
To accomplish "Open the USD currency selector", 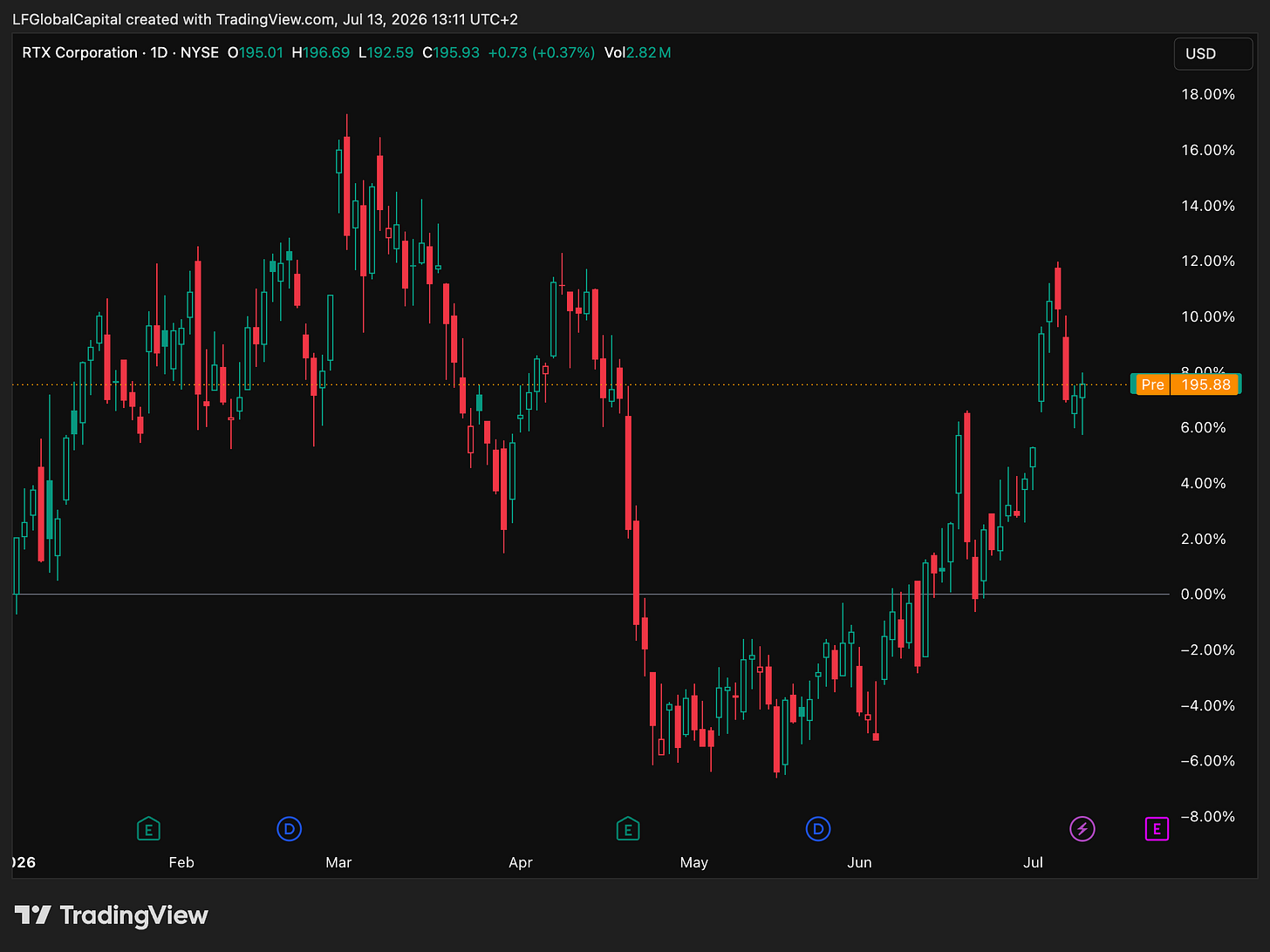I will click(1212, 54).
